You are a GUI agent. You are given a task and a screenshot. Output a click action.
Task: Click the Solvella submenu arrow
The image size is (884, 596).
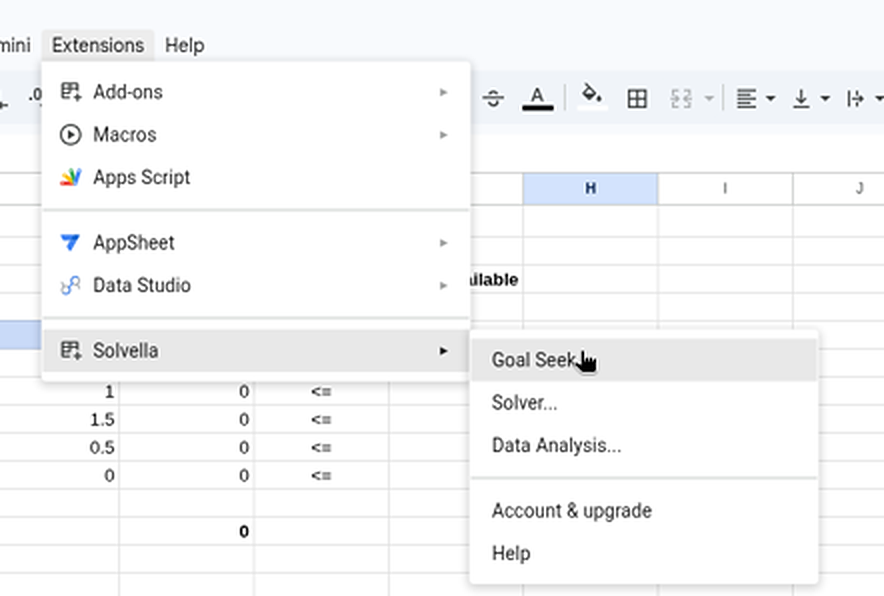click(444, 351)
